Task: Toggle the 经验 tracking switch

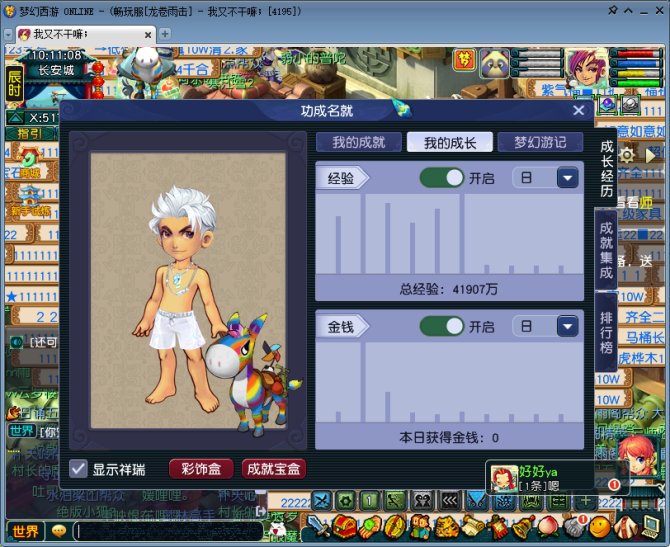Action: click(x=442, y=178)
